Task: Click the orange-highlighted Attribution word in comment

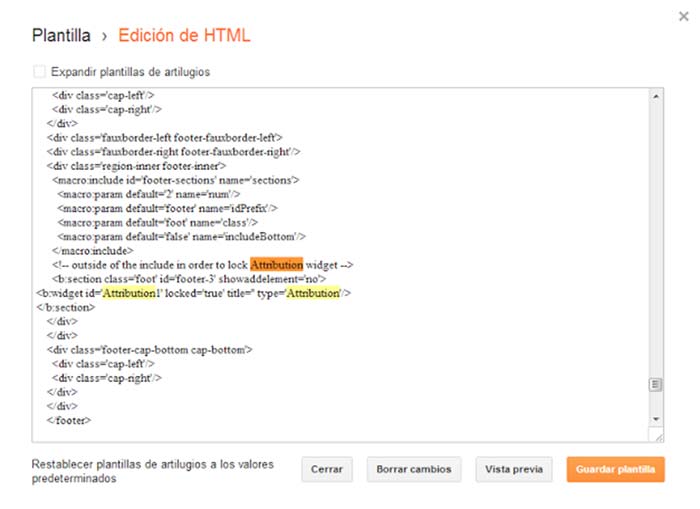Action: 276,265
